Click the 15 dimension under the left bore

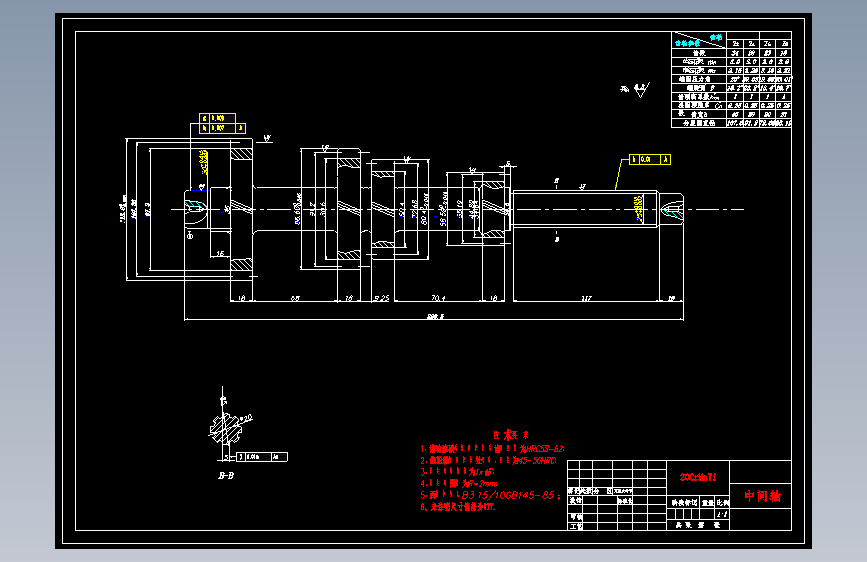pos(220,254)
